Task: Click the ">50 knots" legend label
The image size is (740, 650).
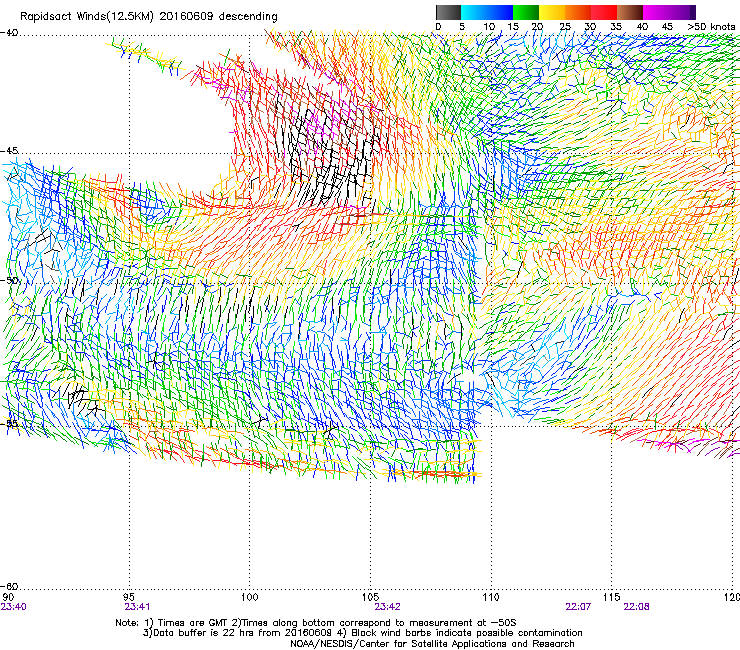Action: tap(711, 27)
